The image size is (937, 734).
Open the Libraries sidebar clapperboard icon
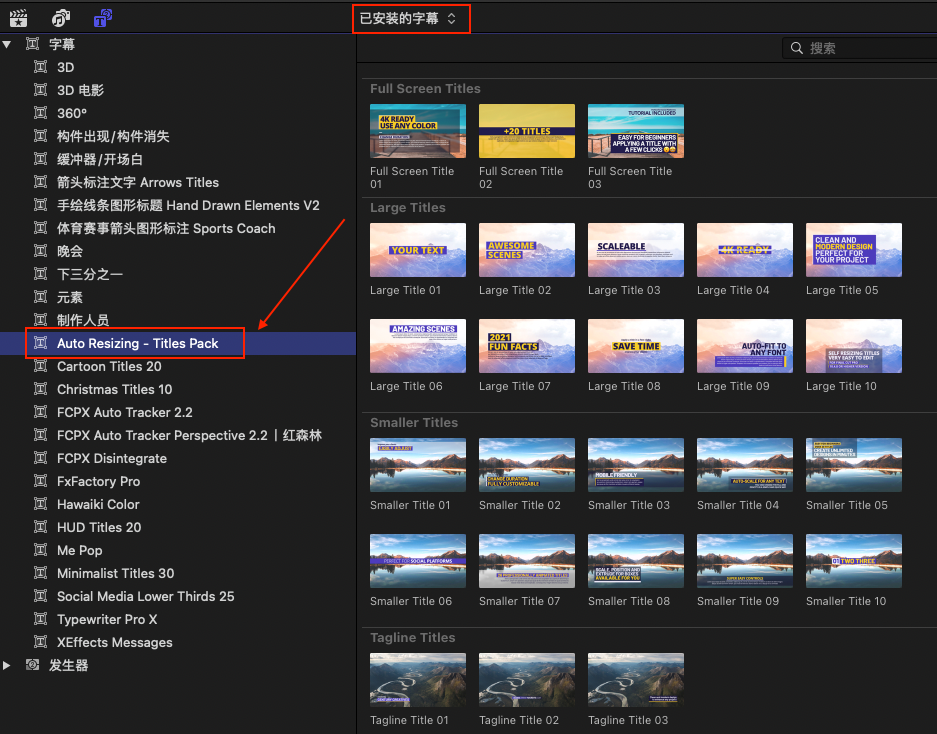(19, 19)
